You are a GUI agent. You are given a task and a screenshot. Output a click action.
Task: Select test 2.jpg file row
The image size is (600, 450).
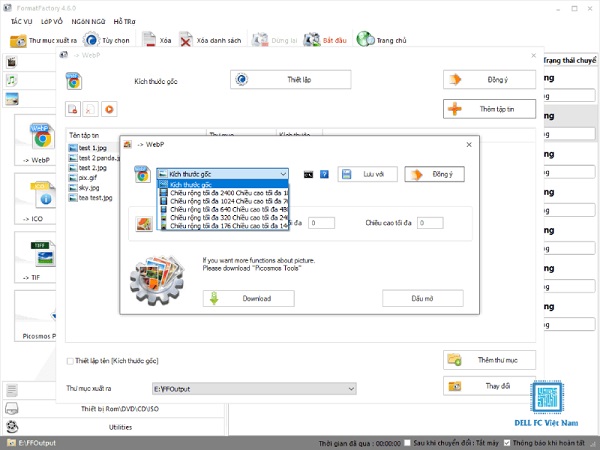tap(88, 168)
